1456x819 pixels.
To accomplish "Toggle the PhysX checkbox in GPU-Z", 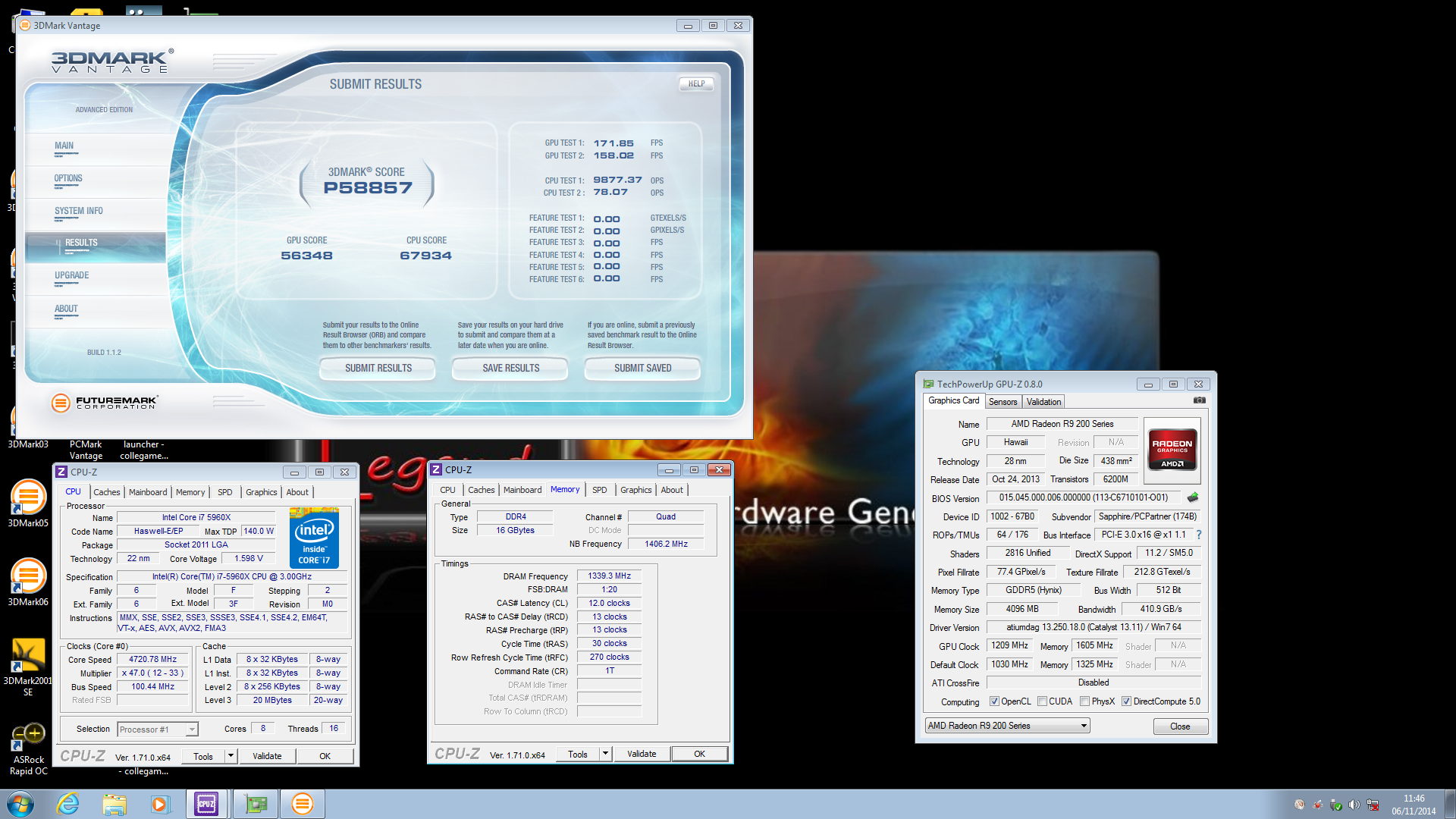I will click(x=1084, y=701).
